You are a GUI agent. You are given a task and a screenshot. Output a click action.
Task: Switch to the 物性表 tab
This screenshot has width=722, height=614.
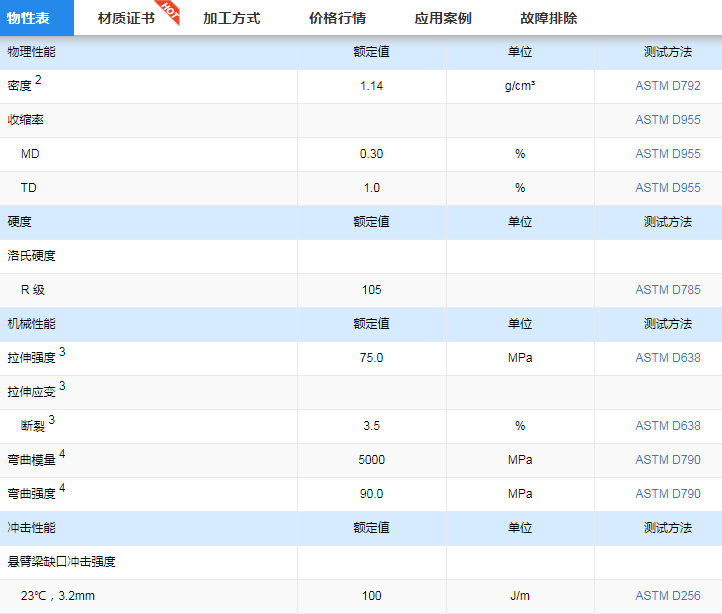pyautogui.click(x=29, y=18)
